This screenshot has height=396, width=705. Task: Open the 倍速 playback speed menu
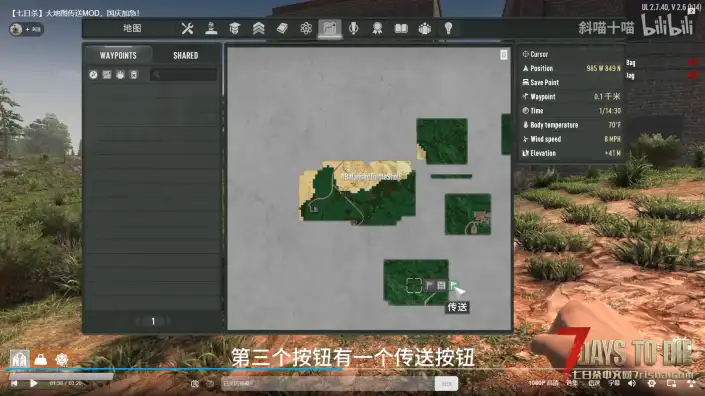pos(594,383)
